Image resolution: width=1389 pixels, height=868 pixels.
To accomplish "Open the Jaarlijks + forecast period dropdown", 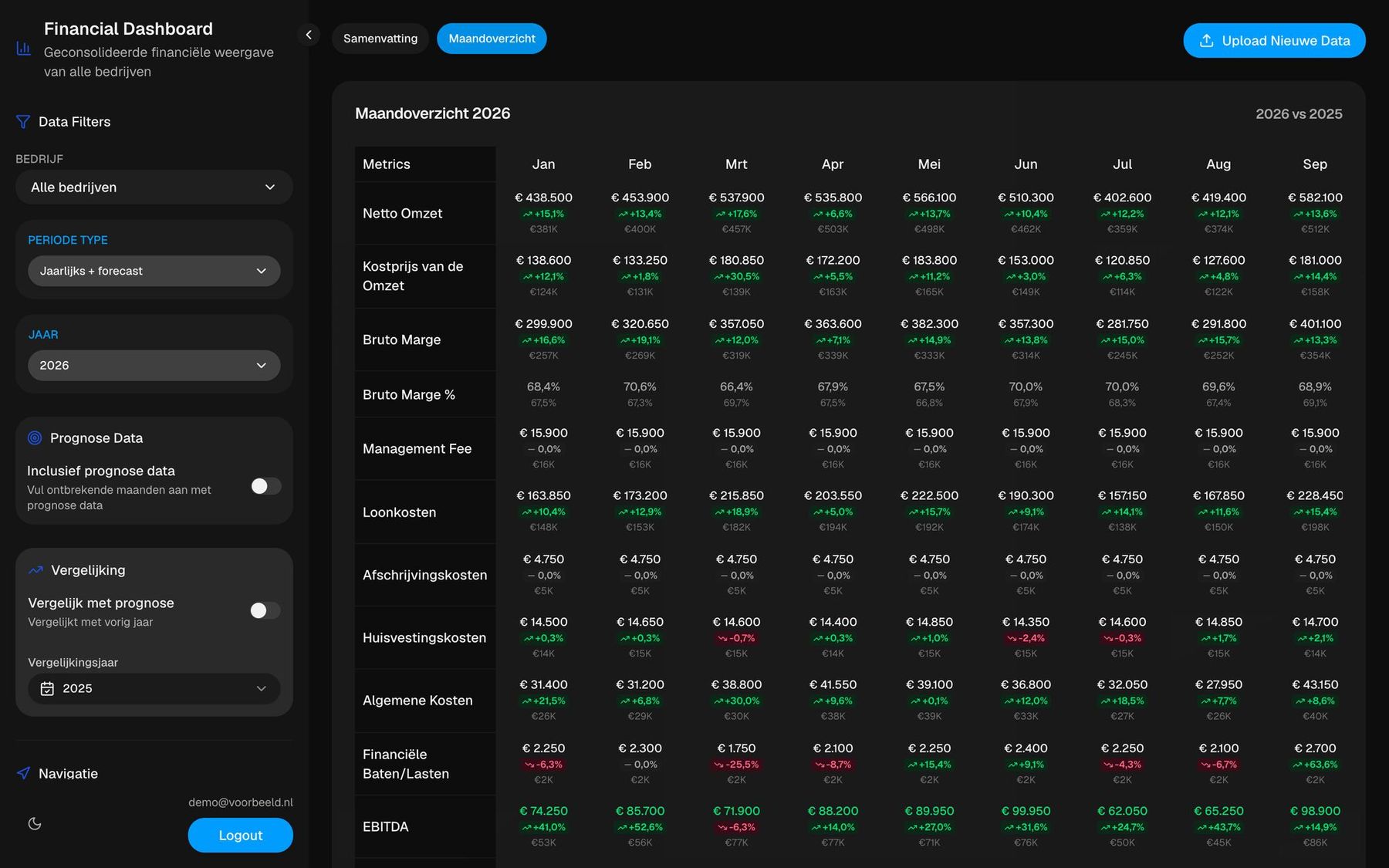I will (154, 271).
